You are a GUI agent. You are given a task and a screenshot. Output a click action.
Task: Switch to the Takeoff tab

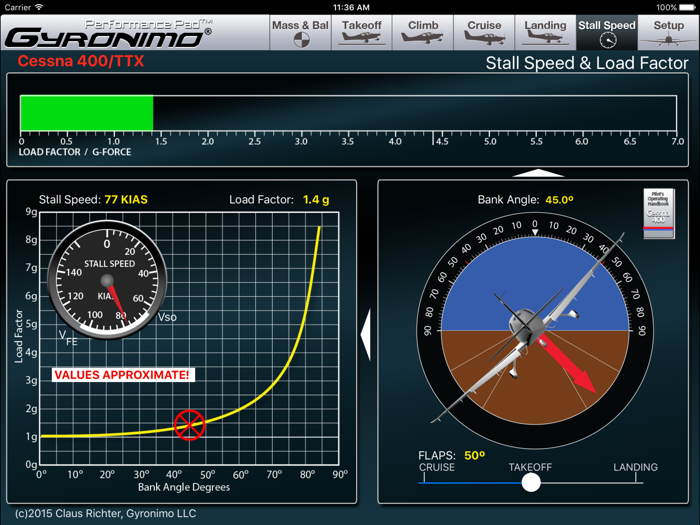pyautogui.click(x=362, y=33)
